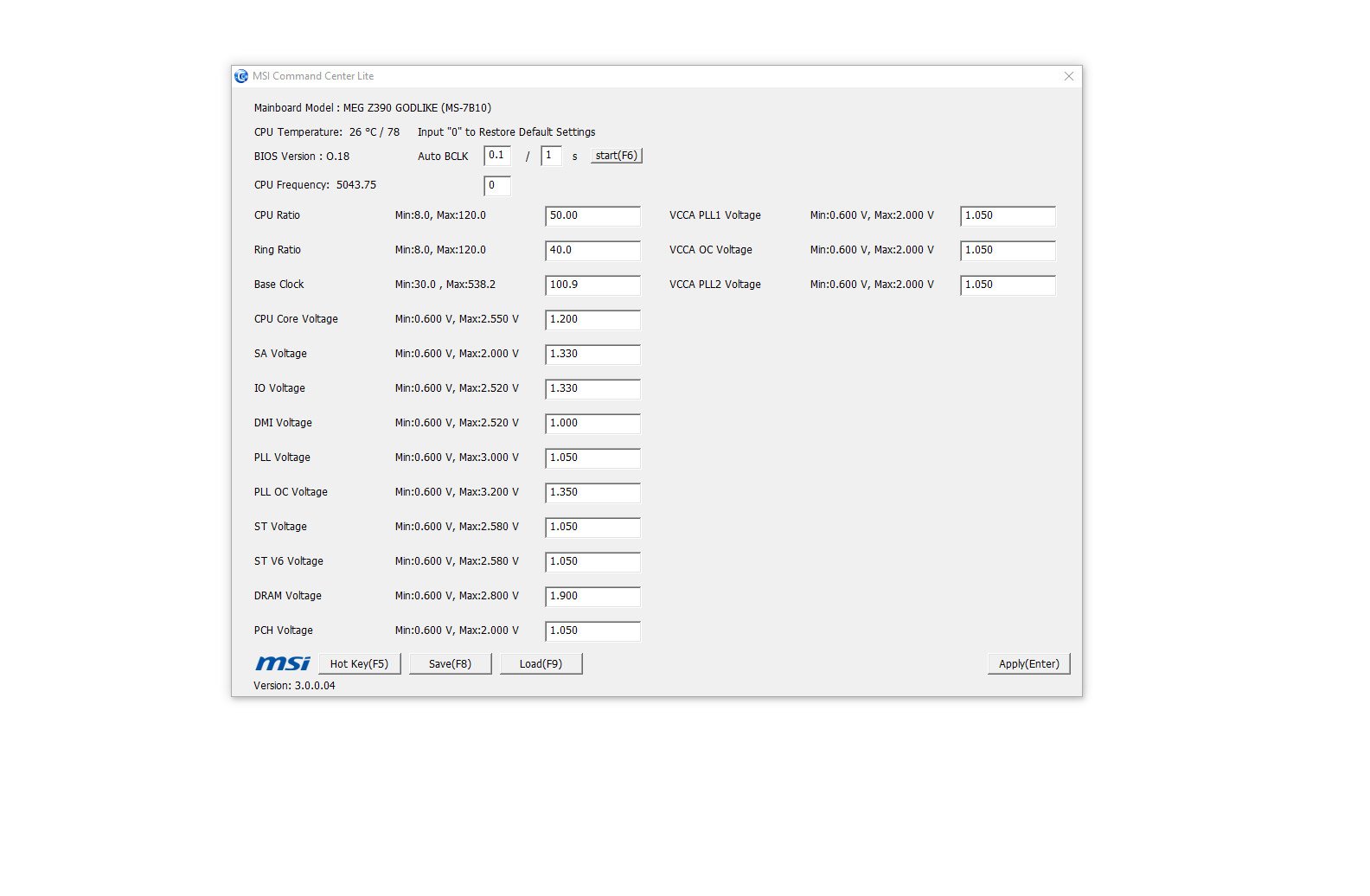Click the BIOS Version : 0.18 text
The image size is (1370, 896).
point(302,157)
